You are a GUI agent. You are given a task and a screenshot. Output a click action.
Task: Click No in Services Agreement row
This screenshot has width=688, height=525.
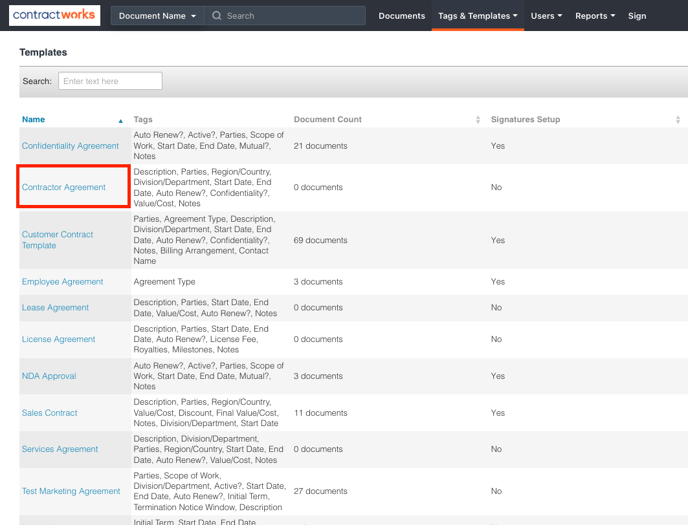[496, 449]
